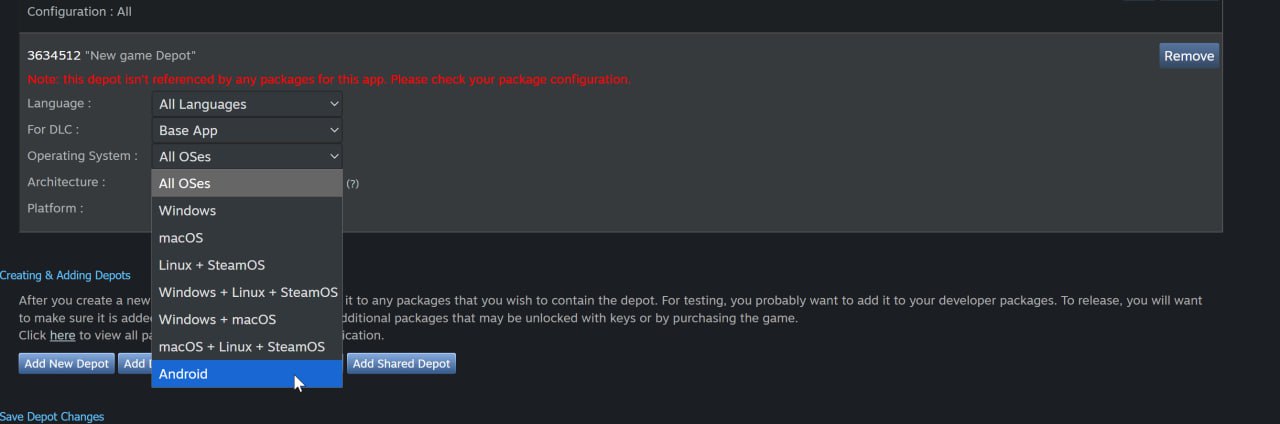Pick macOS + Linux + SteamOS option
This screenshot has width=1280, height=424.
pos(246,346)
